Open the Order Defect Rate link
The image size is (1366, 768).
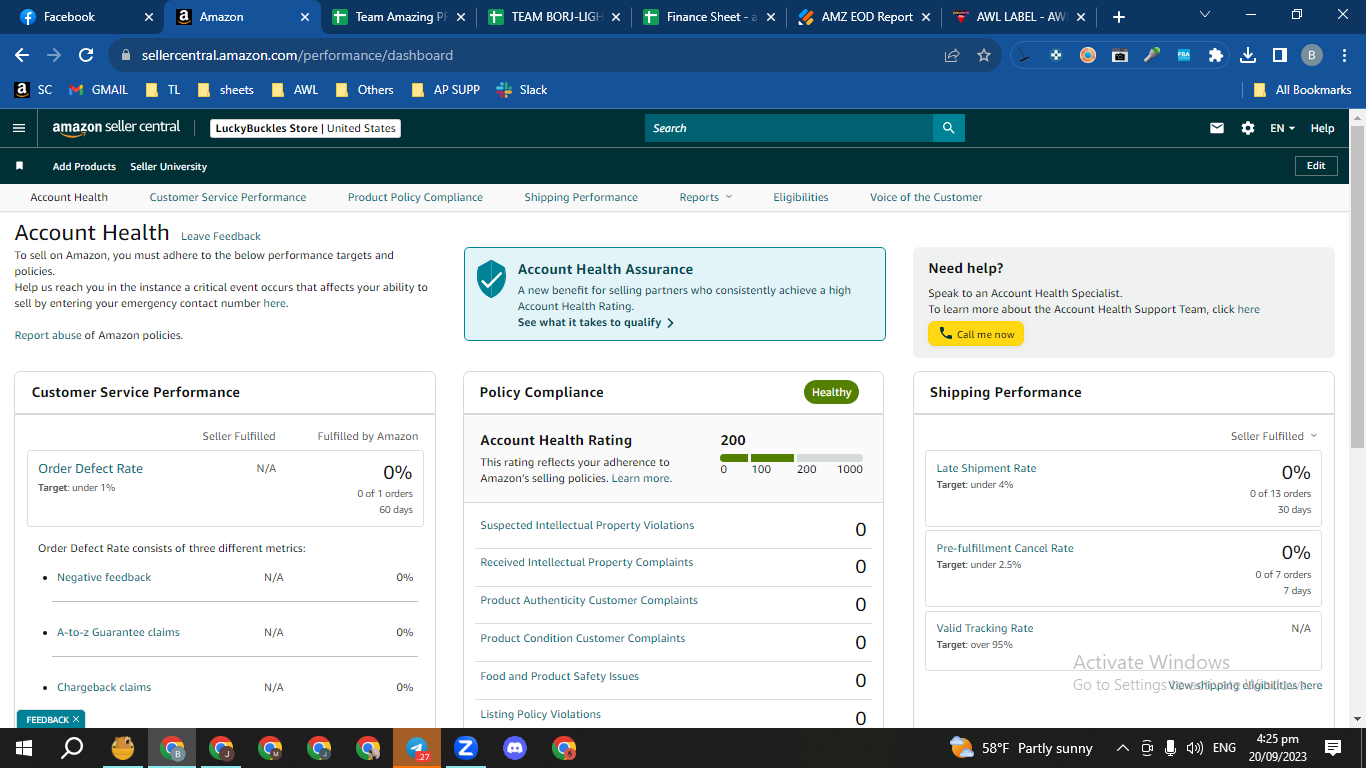coord(90,468)
